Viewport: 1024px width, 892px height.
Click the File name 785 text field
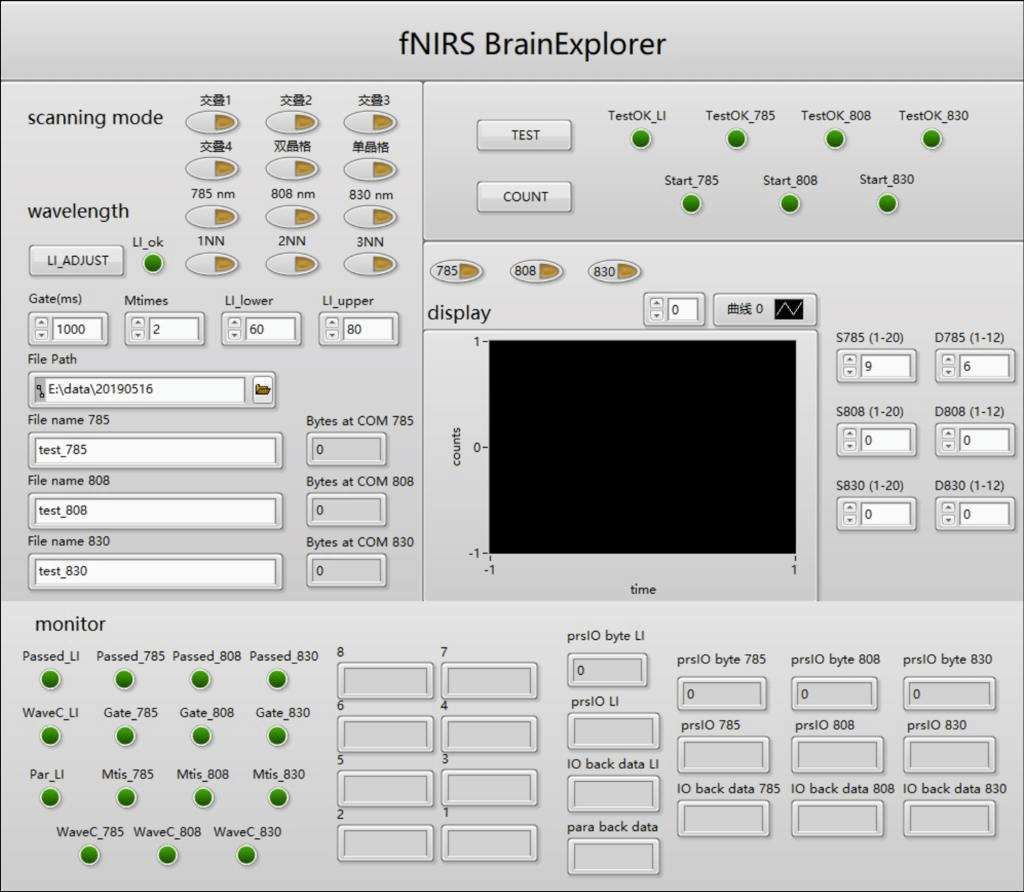coord(154,451)
